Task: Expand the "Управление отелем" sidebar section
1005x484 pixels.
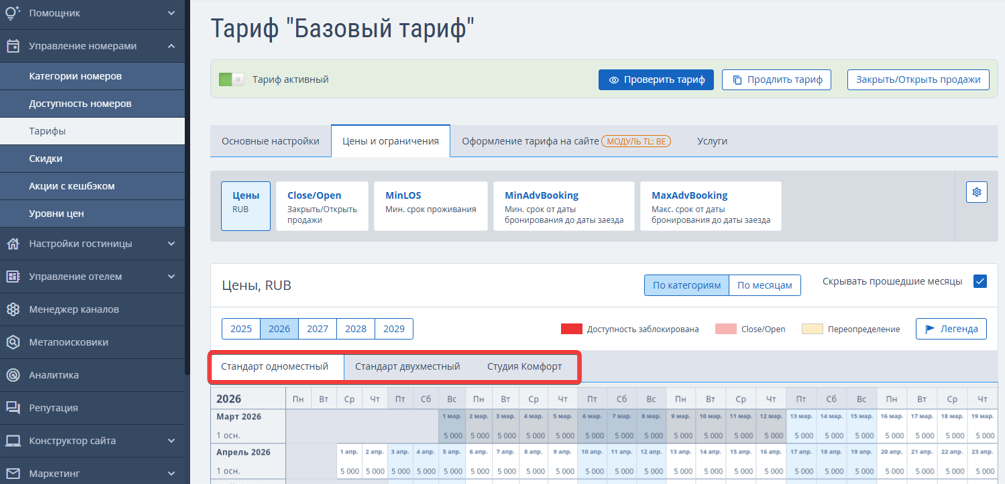Action: pyautogui.click(x=171, y=276)
